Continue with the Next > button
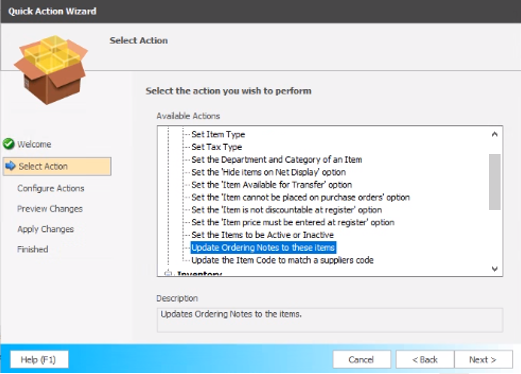This screenshot has width=521, height=374. tap(483, 359)
